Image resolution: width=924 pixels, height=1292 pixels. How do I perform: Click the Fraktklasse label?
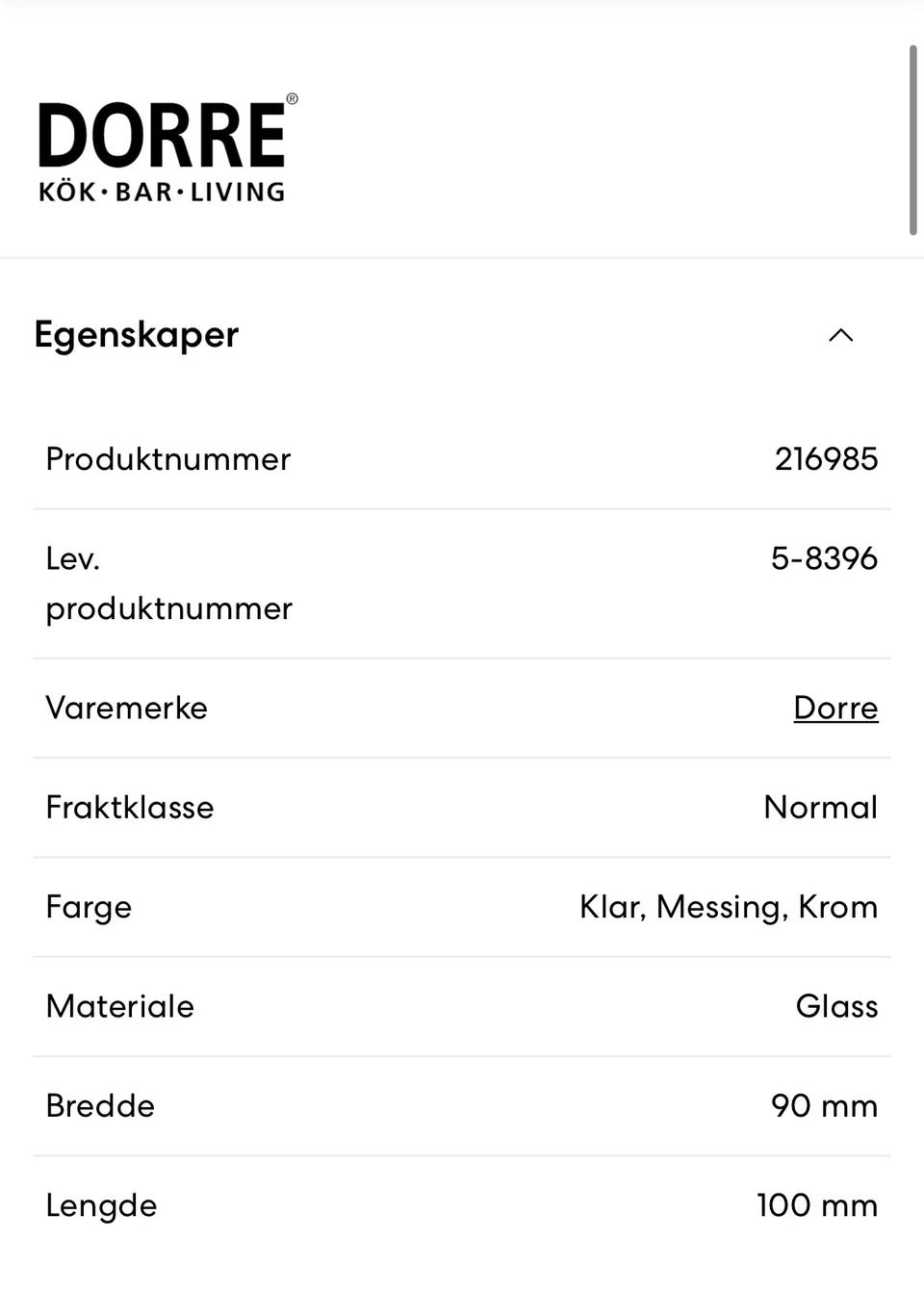pyautogui.click(x=130, y=807)
